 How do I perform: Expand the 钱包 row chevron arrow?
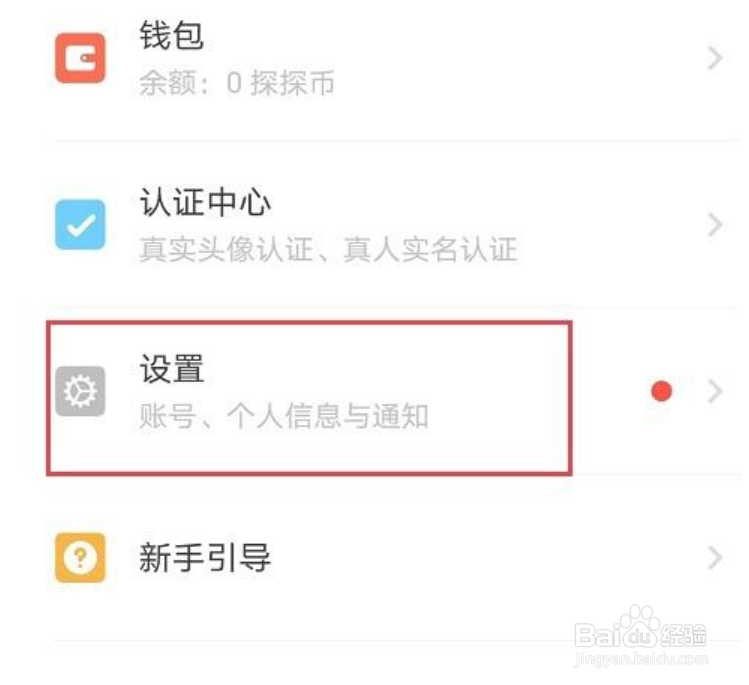[x=715, y=58]
